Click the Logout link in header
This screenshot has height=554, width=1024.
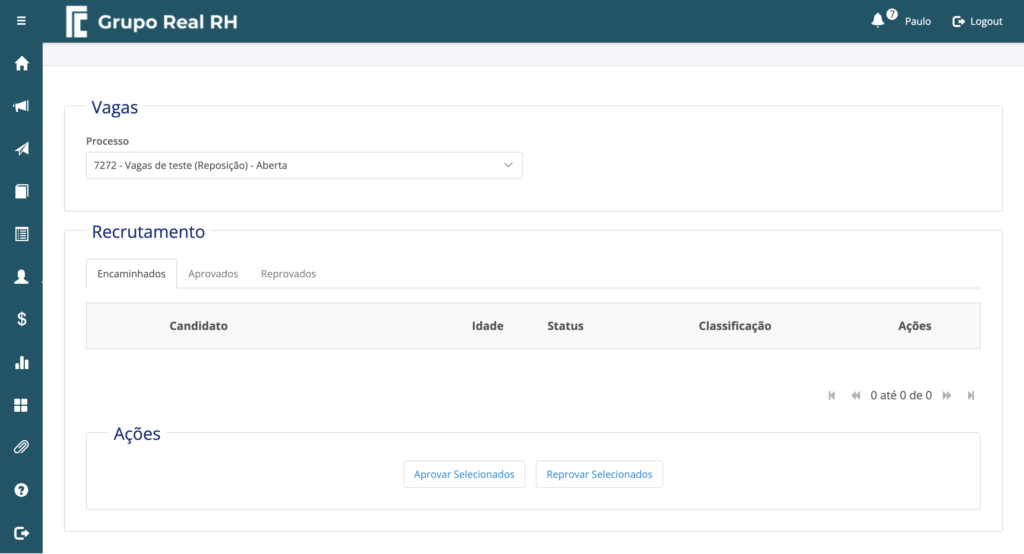[x=977, y=22]
